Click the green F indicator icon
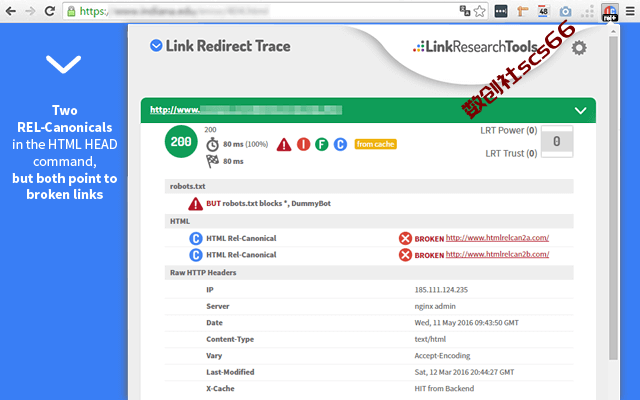The height and width of the screenshot is (400, 640). click(x=322, y=144)
